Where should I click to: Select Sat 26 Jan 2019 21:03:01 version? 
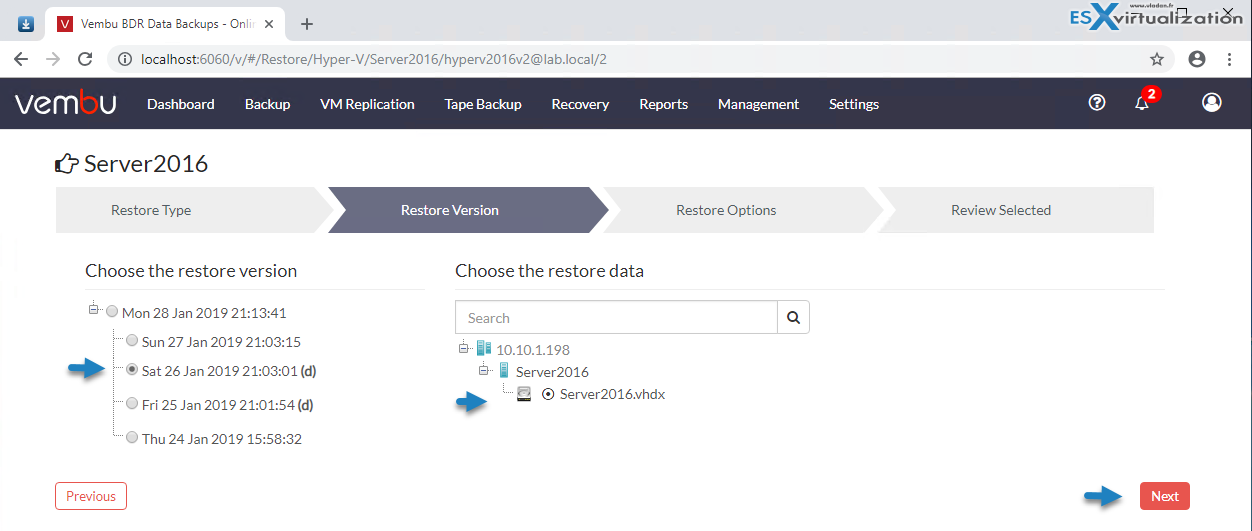132,370
